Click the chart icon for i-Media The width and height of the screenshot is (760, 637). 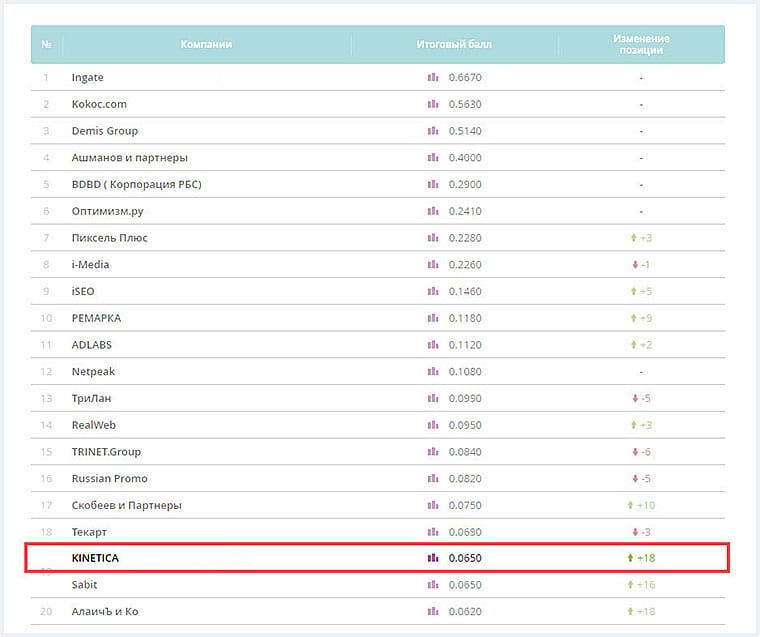(433, 264)
